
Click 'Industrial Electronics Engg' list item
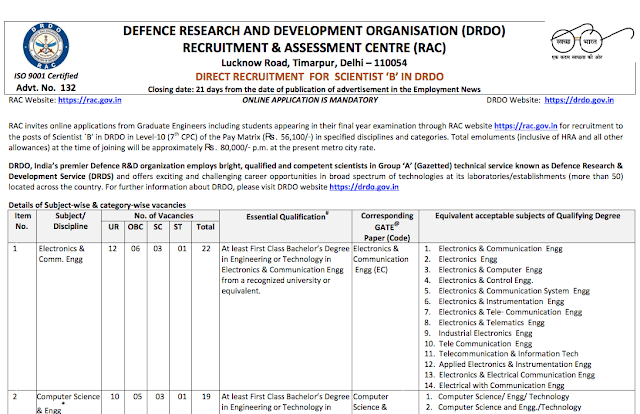click(485, 333)
